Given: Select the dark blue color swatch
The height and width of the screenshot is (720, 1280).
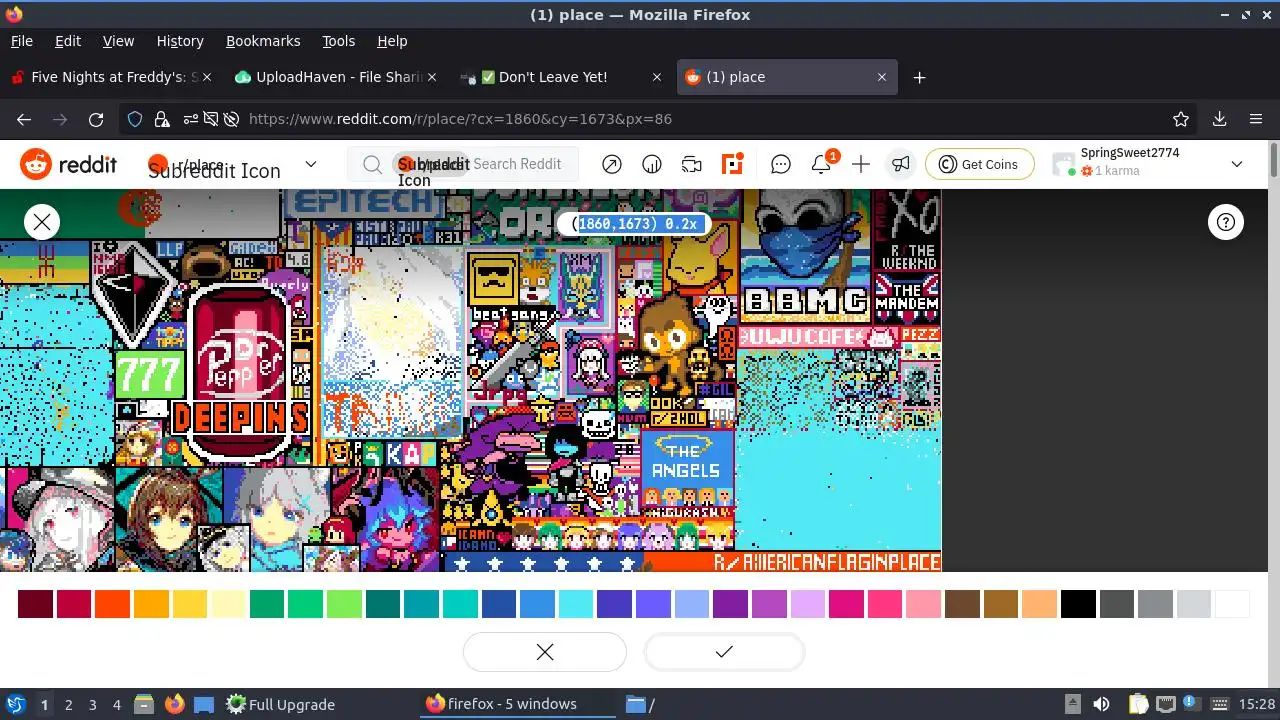Looking at the screenshot, I should (x=499, y=604).
